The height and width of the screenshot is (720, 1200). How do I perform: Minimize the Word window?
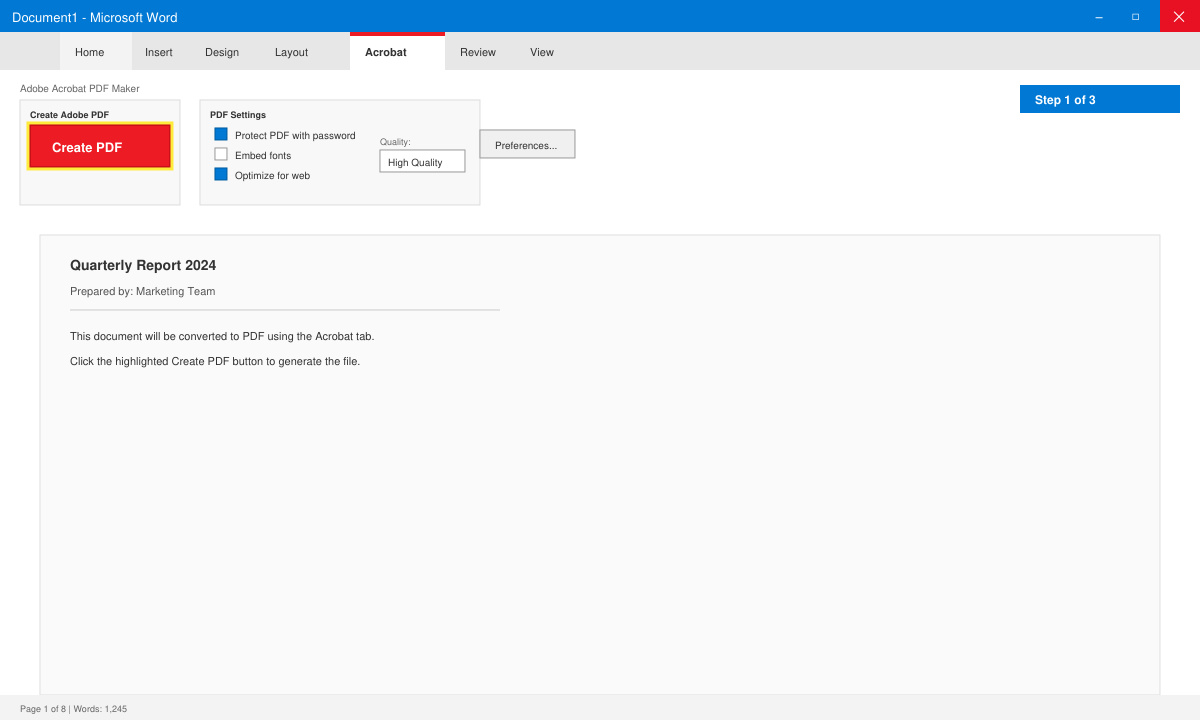1099,17
